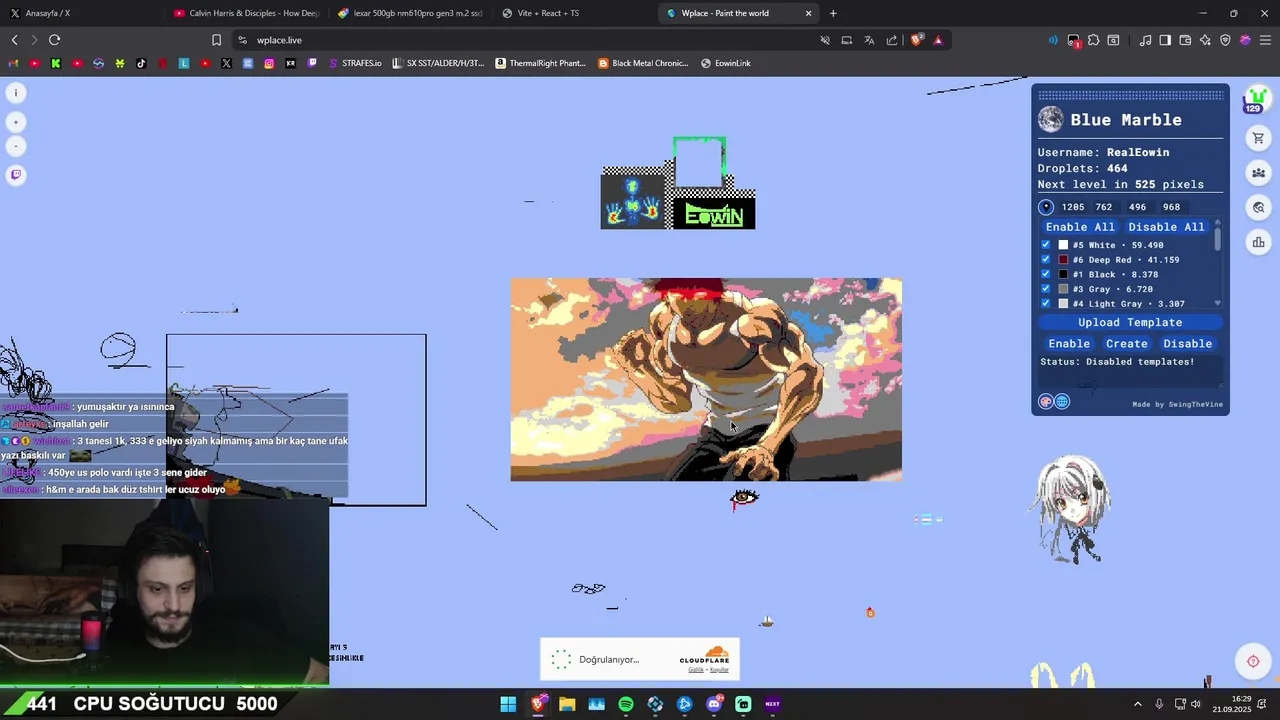Viewport: 1280px width, 720px height.
Task: Bookmark this page with the bookmark icon
Action: click(216, 40)
